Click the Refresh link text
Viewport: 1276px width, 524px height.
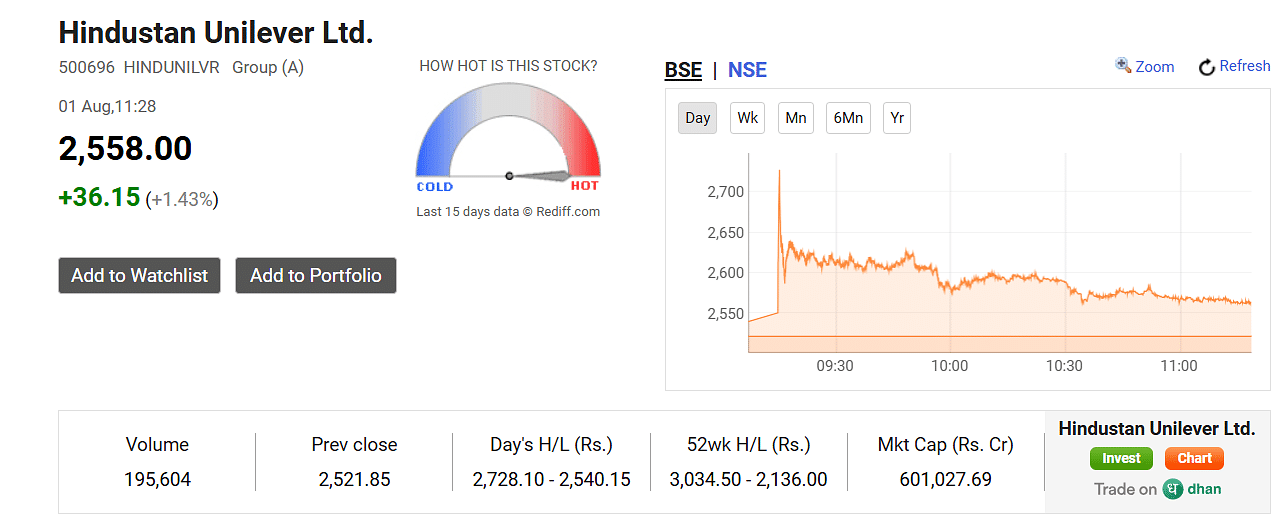[x=1245, y=66]
